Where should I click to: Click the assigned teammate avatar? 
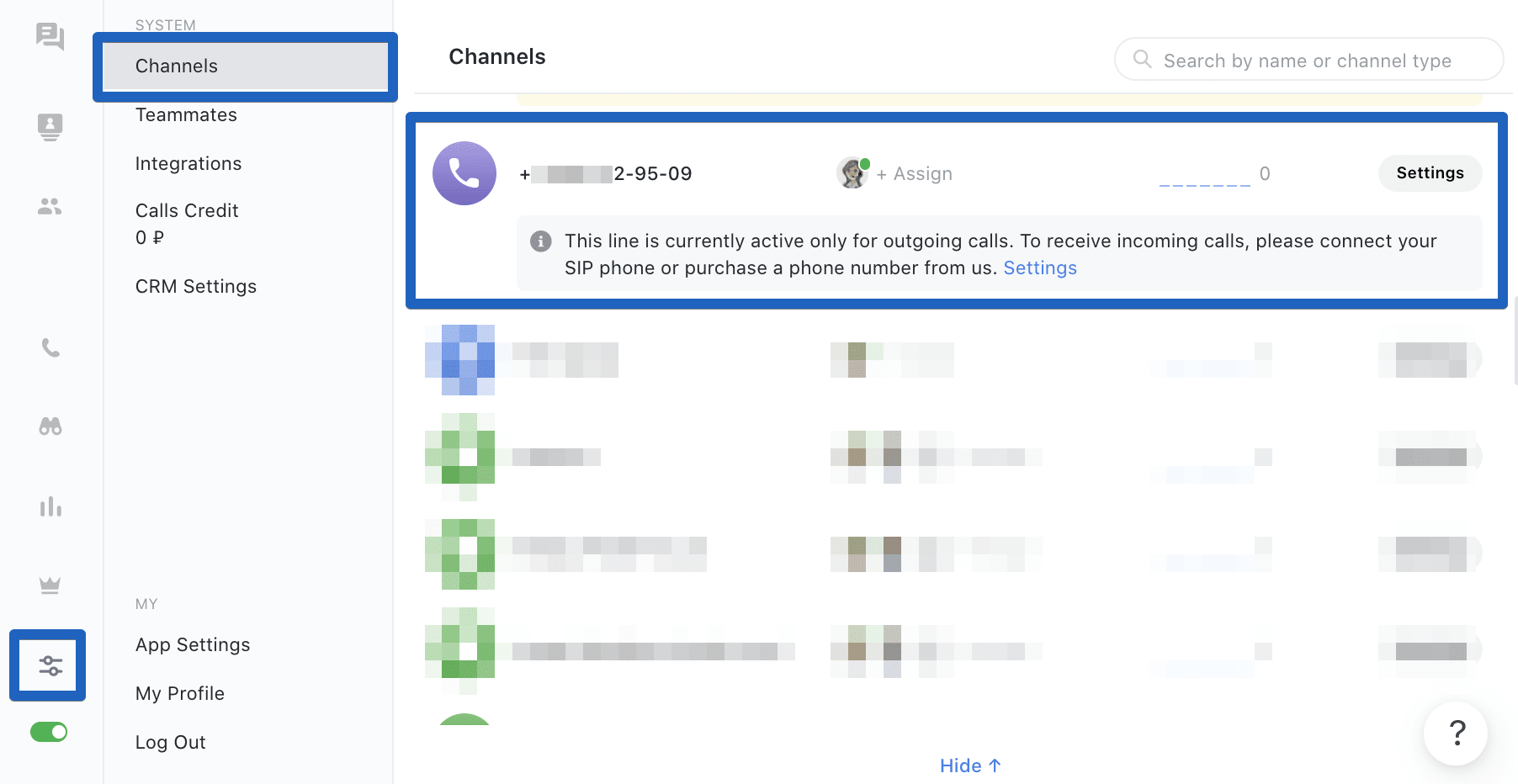coord(853,172)
